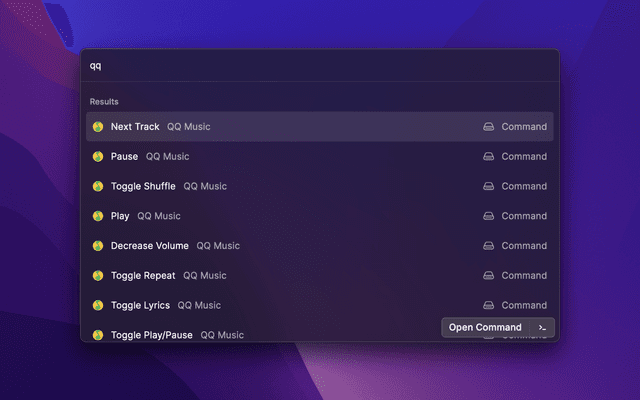Click the command type icon in Pause row

tap(489, 157)
